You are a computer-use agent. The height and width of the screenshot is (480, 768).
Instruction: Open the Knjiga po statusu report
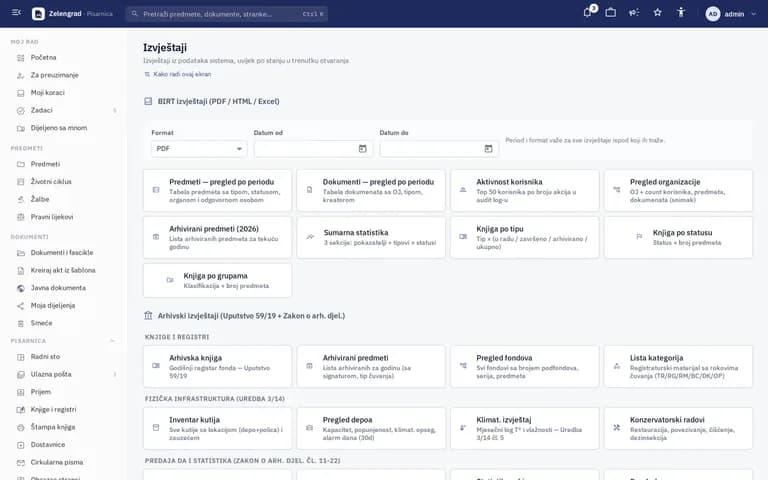678,238
